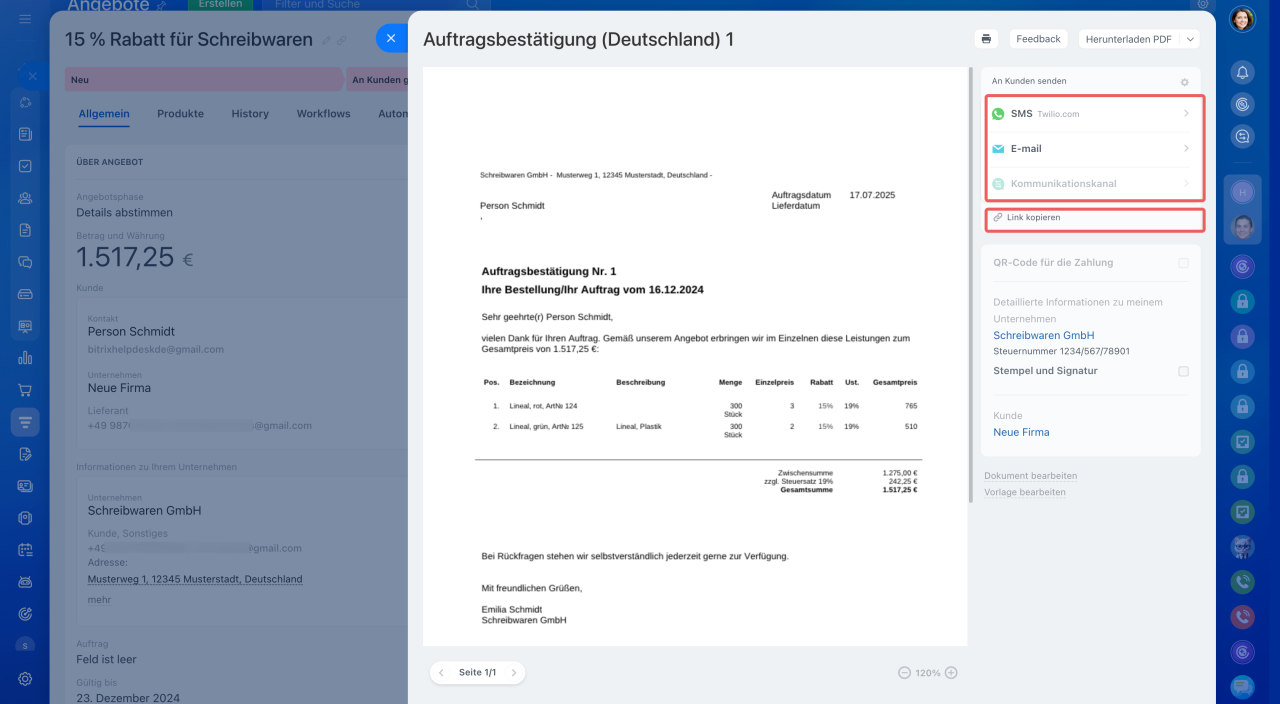This screenshot has width=1280, height=704.
Task: Open the checkmark tasks icon in left sidebar
Action: coord(25,166)
